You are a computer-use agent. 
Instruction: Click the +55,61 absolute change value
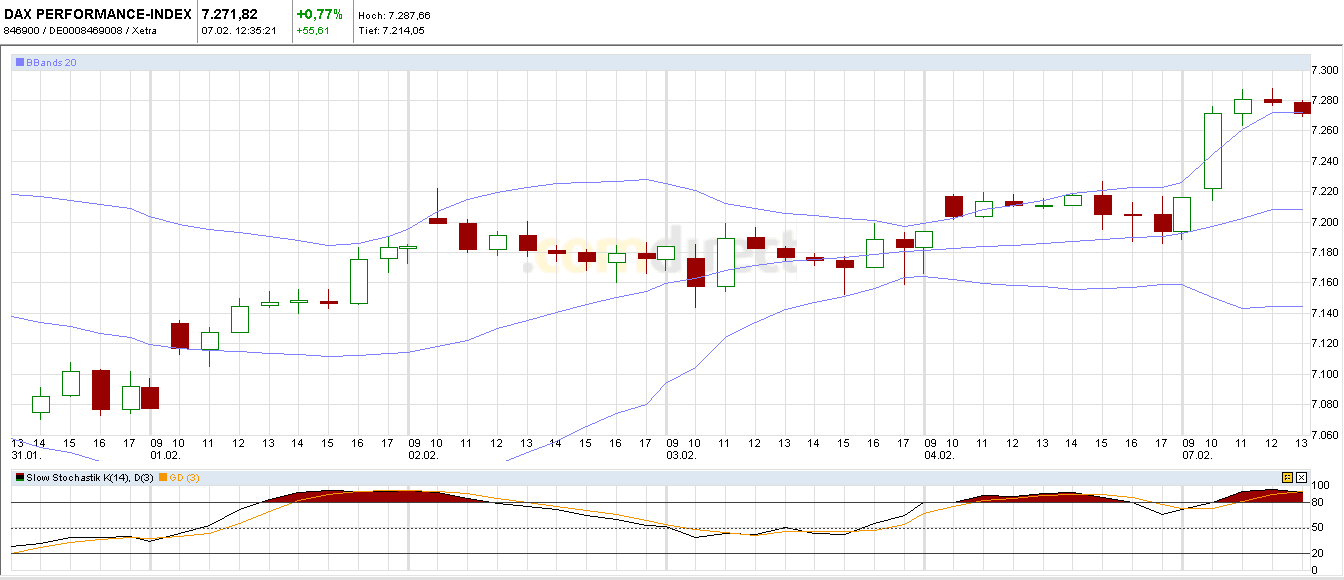pyautogui.click(x=314, y=31)
